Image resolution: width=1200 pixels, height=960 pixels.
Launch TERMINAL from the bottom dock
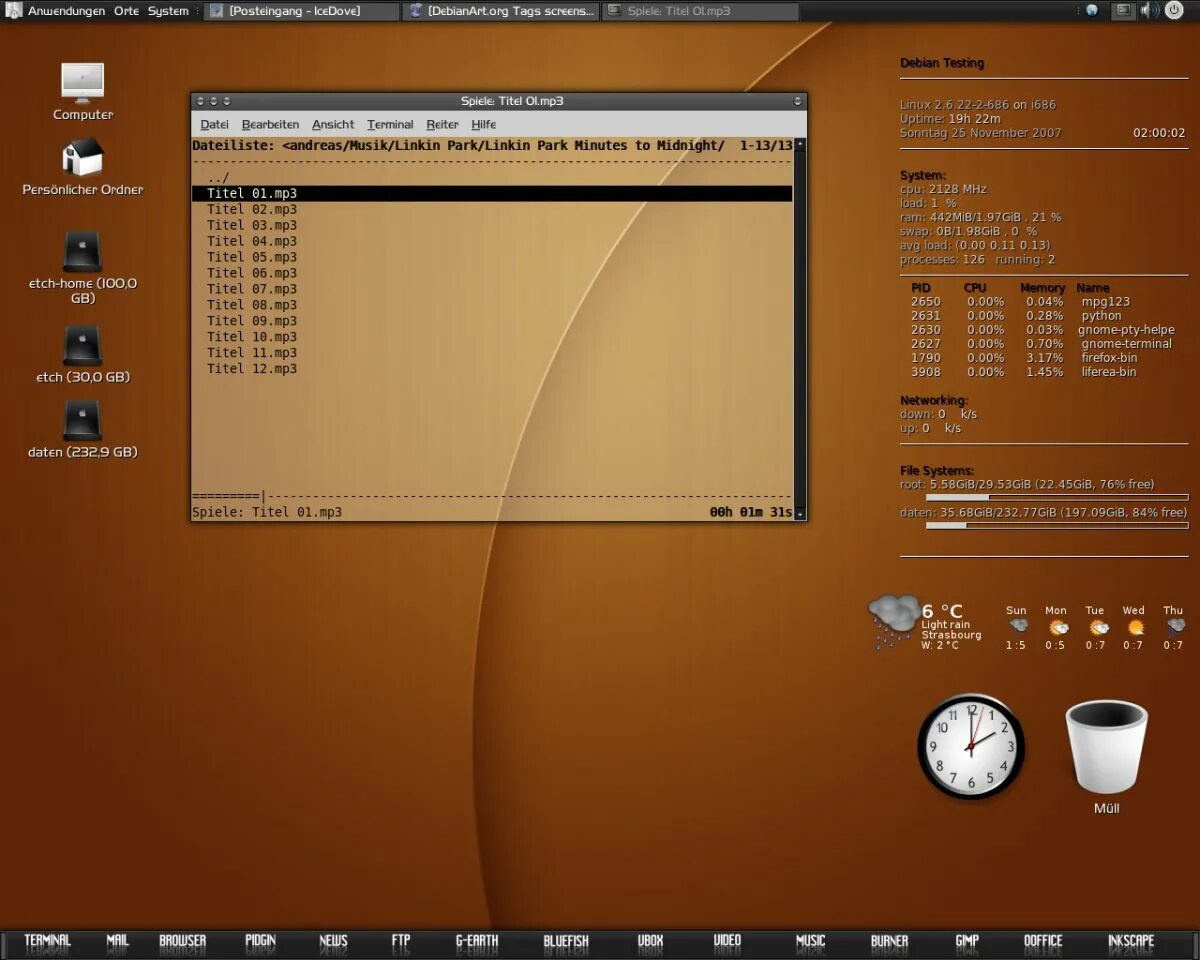coord(47,941)
